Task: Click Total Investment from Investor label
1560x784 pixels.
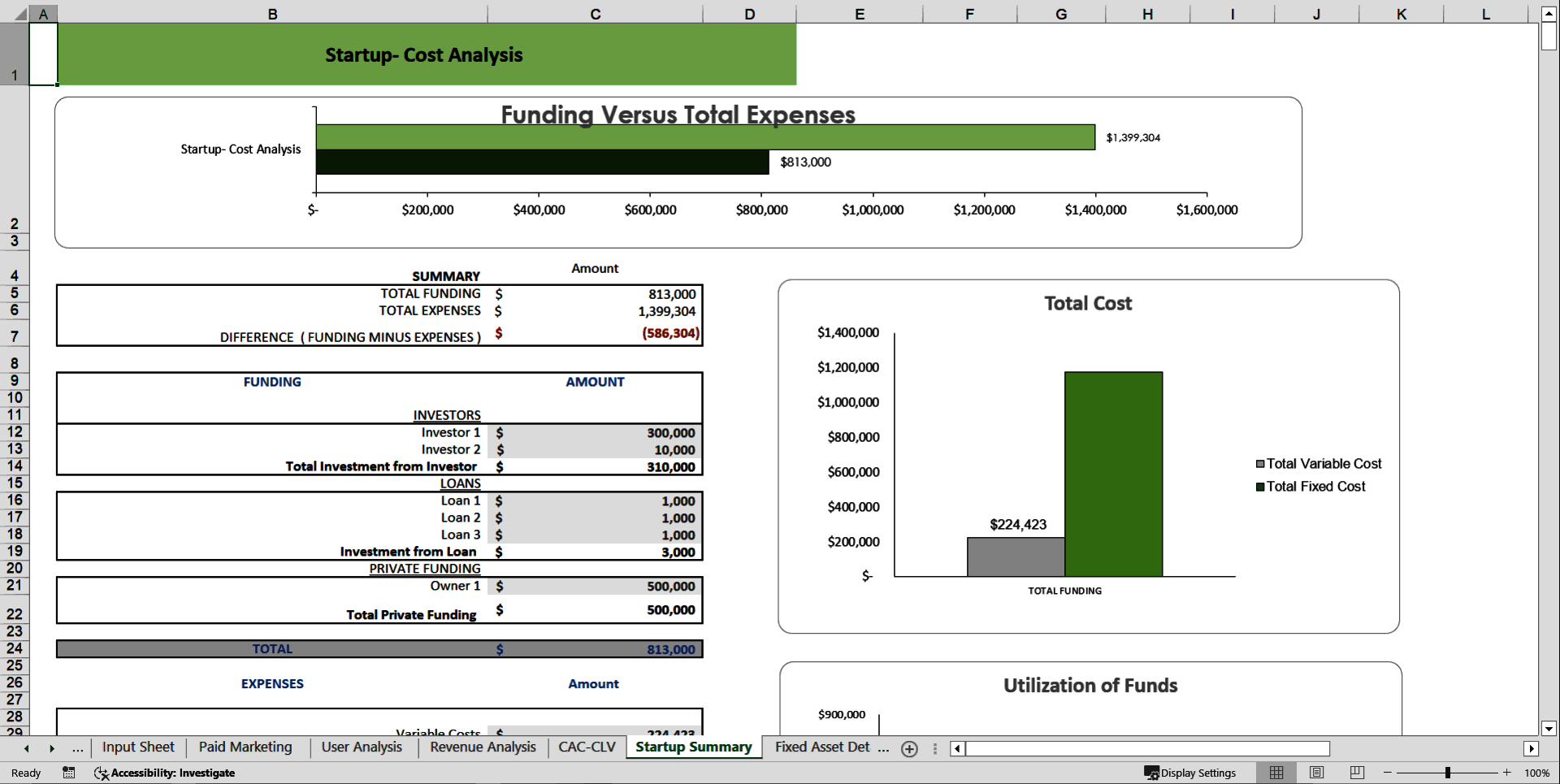Action: [x=381, y=466]
